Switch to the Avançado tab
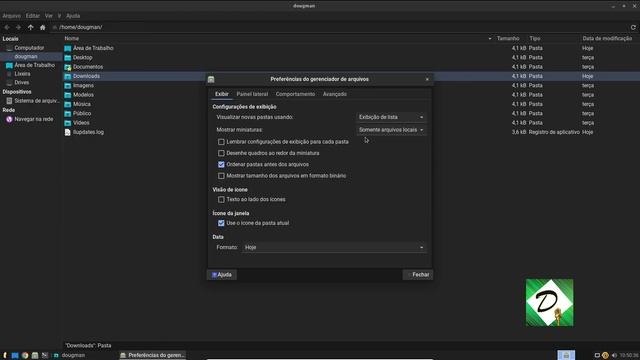Image resolution: width=640 pixels, height=360 pixels. pyautogui.click(x=335, y=94)
